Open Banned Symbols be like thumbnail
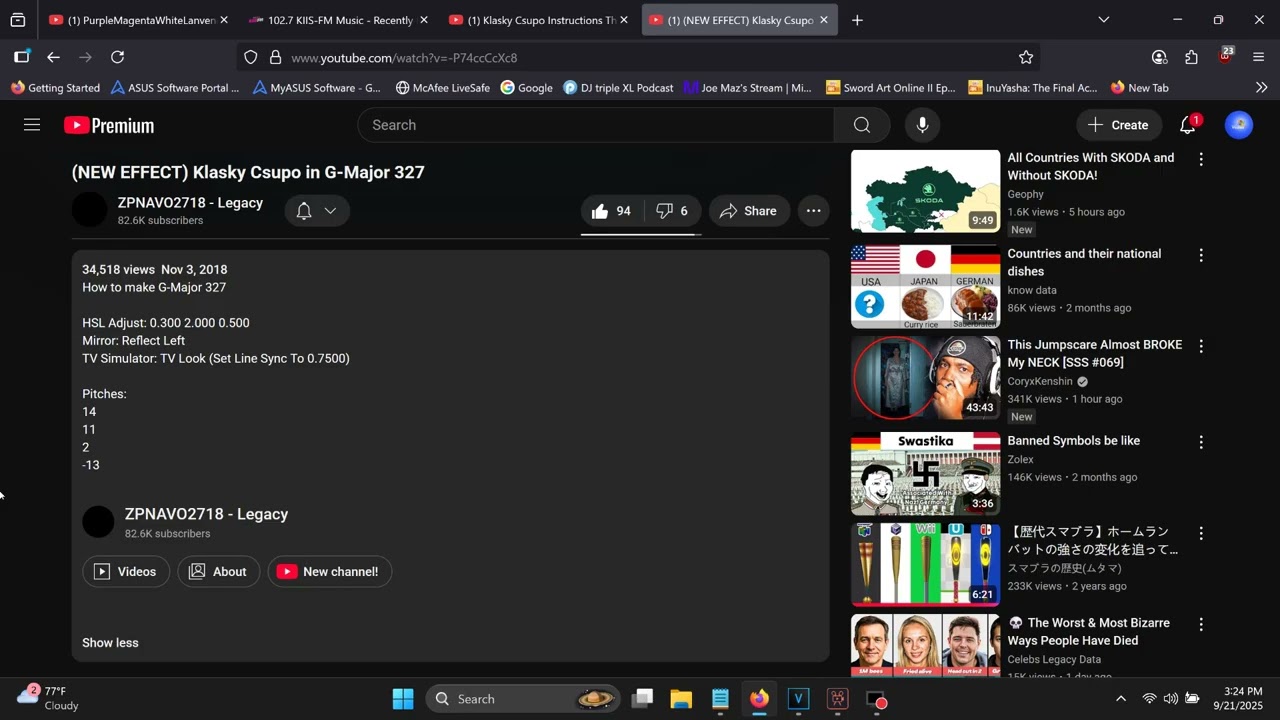 tap(925, 474)
